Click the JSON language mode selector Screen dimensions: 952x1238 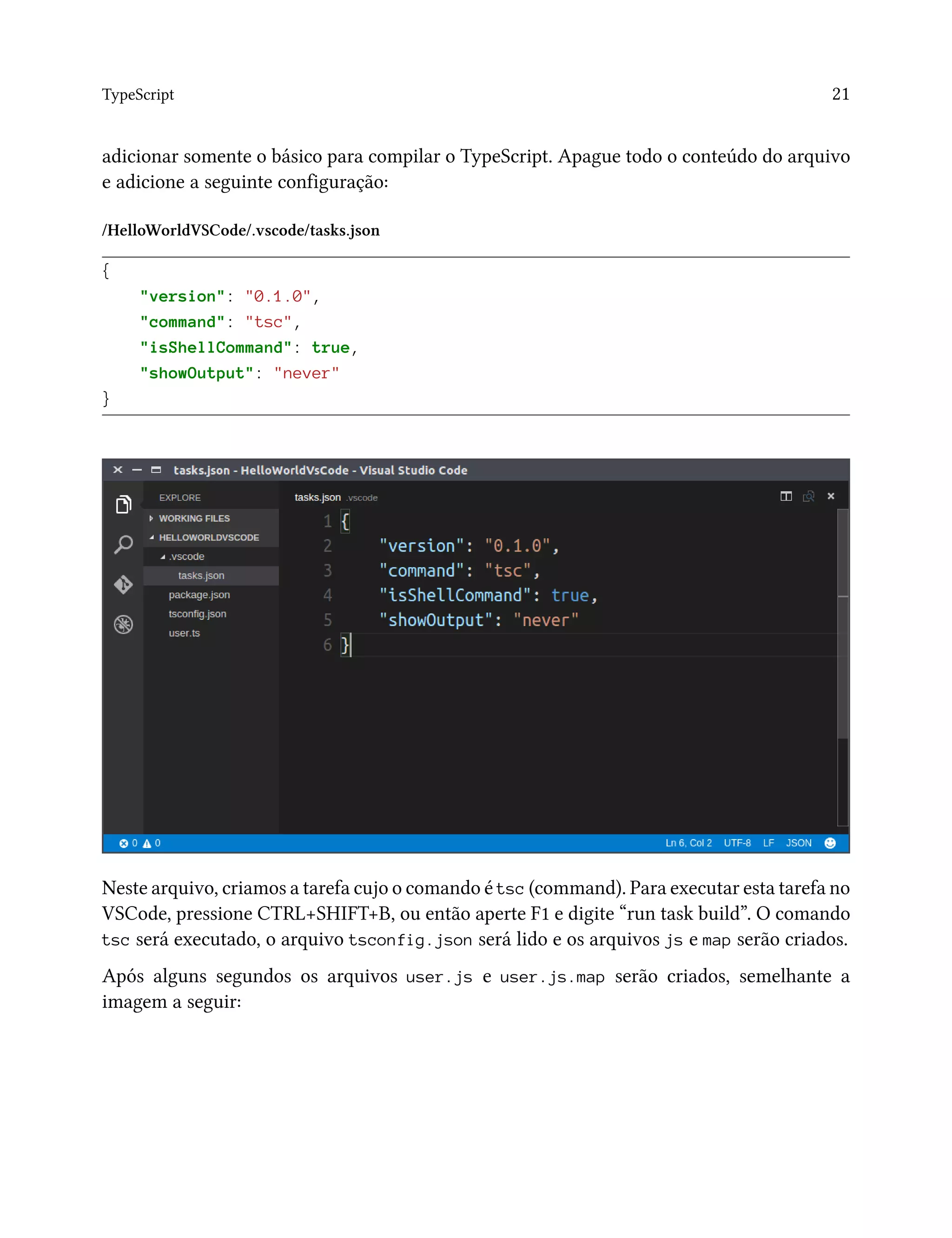pos(799,843)
